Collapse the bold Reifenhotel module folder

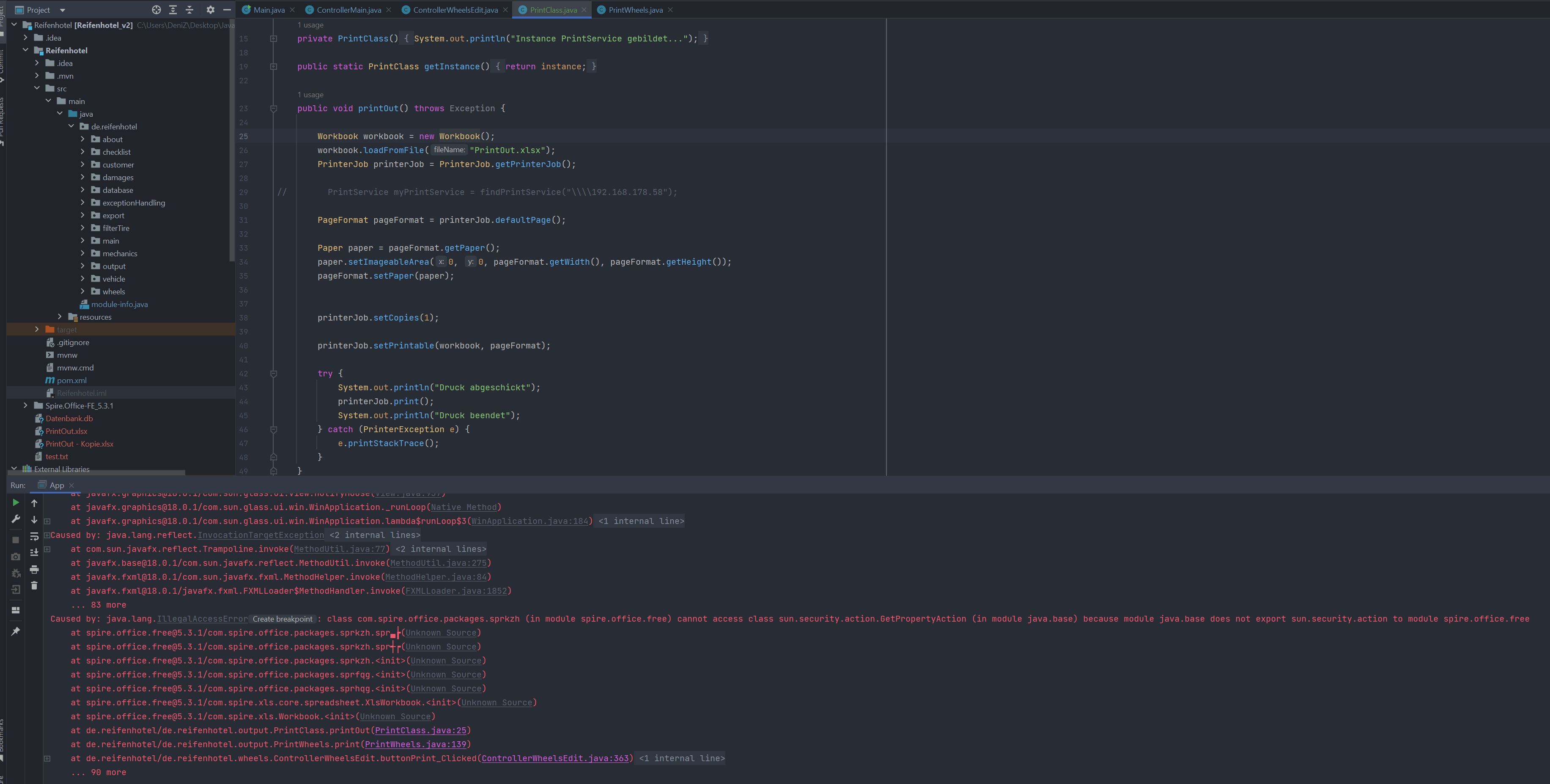coord(25,51)
